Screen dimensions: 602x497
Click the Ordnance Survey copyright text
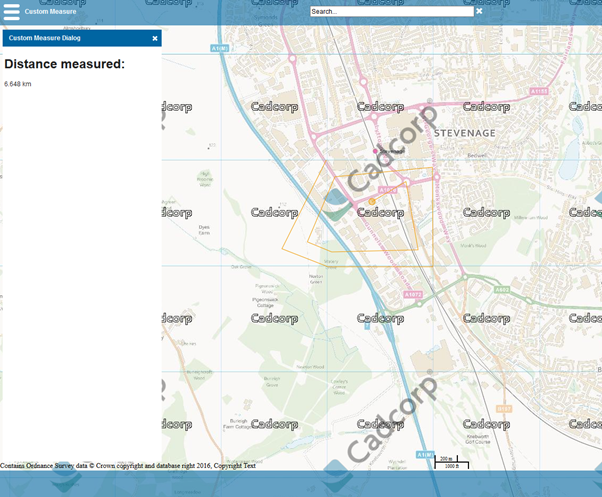click(128, 466)
